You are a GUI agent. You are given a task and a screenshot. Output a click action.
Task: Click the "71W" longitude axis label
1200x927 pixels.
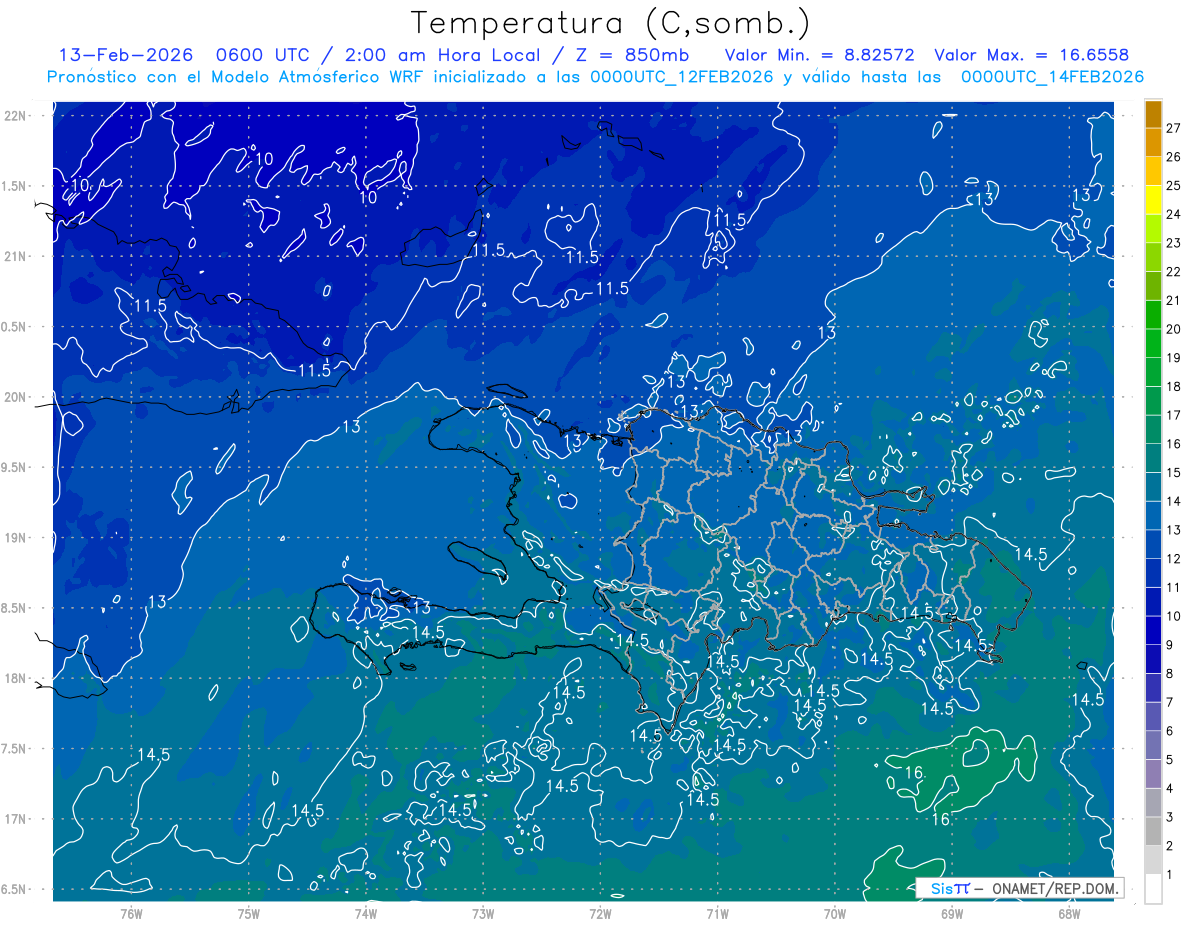[x=717, y=914]
